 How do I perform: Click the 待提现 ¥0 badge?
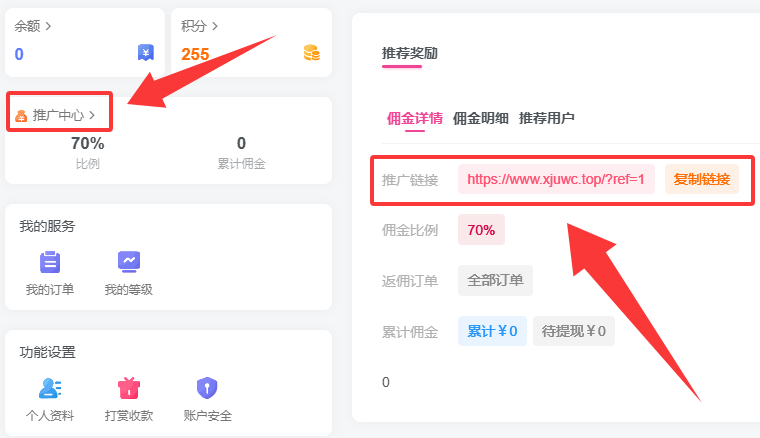(x=574, y=331)
